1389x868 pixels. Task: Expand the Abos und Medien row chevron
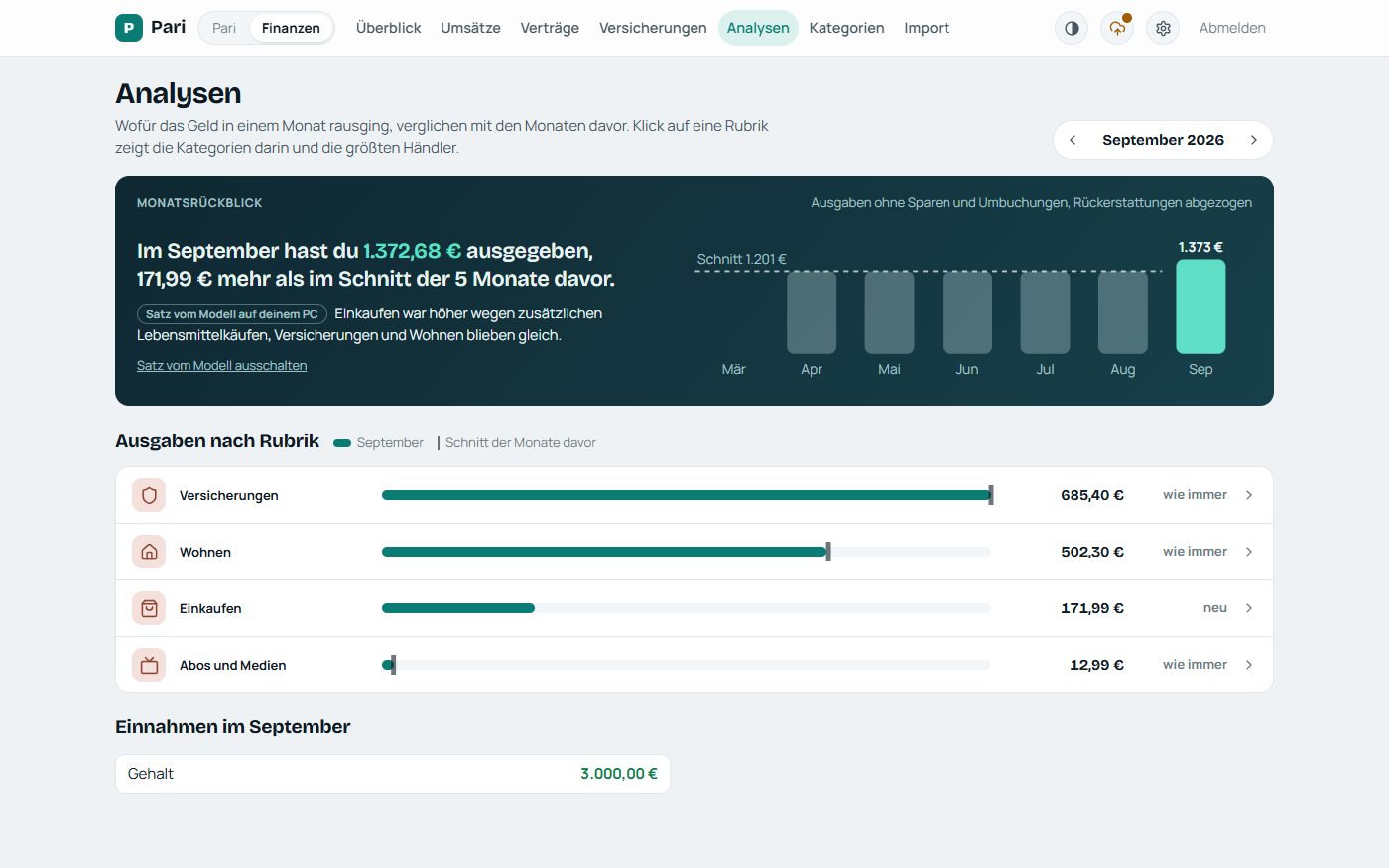[1249, 665]
